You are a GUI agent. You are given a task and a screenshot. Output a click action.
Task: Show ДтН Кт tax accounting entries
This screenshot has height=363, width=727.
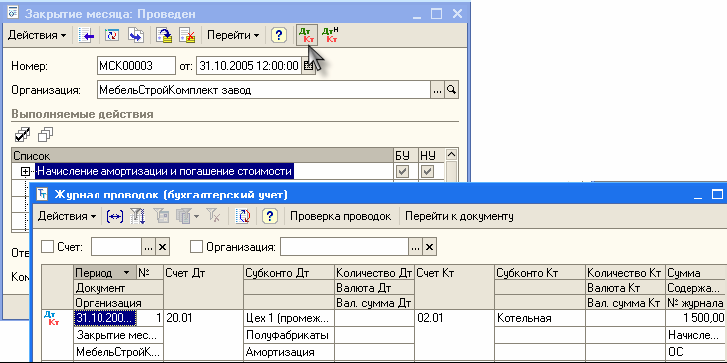330,35
